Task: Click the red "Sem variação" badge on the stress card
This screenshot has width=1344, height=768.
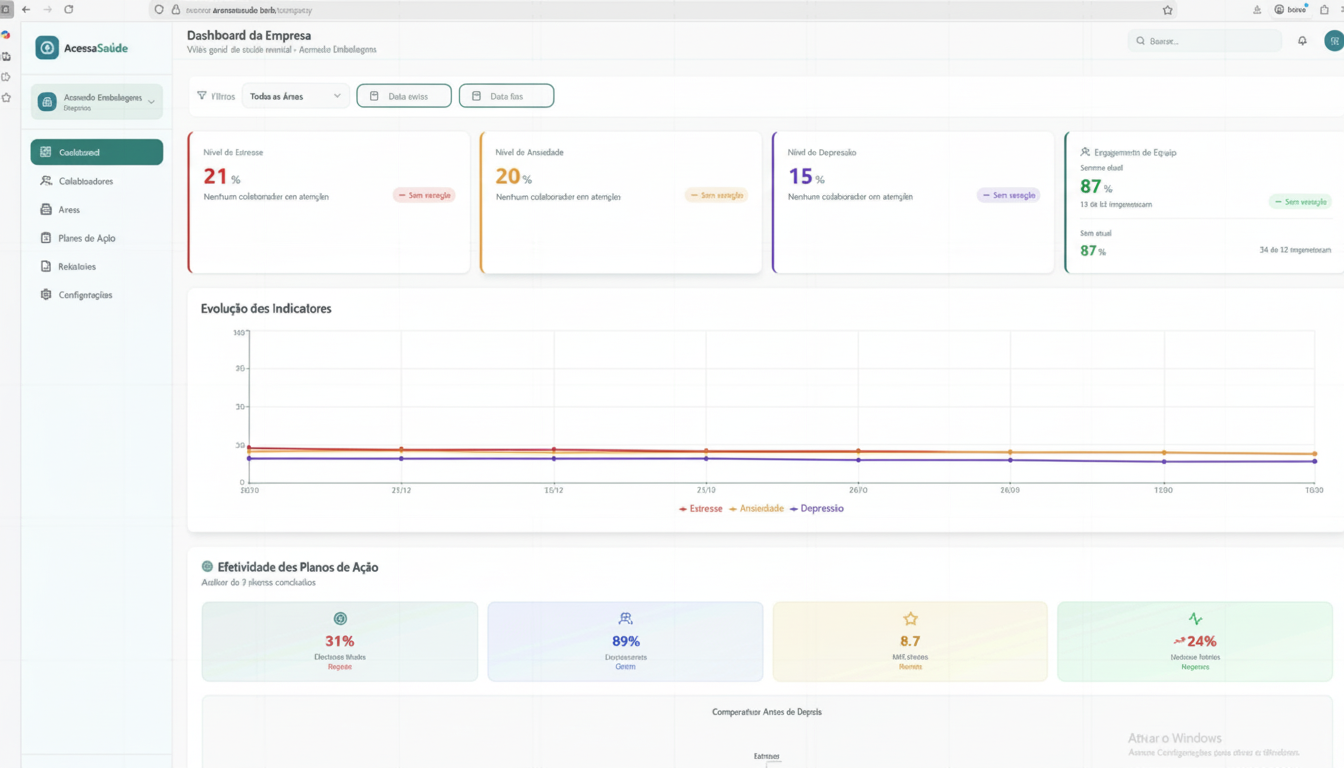Action: [x=424, y=196]
